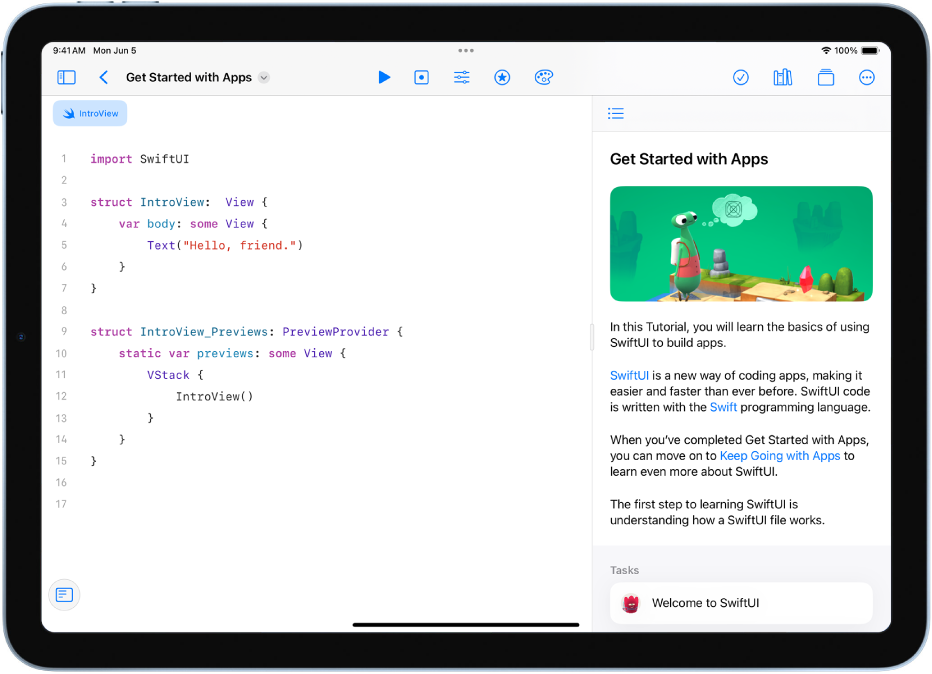
Task: Click the "Hello, friend." string in code
Action: pyautogui.click(x=240, y=245)
